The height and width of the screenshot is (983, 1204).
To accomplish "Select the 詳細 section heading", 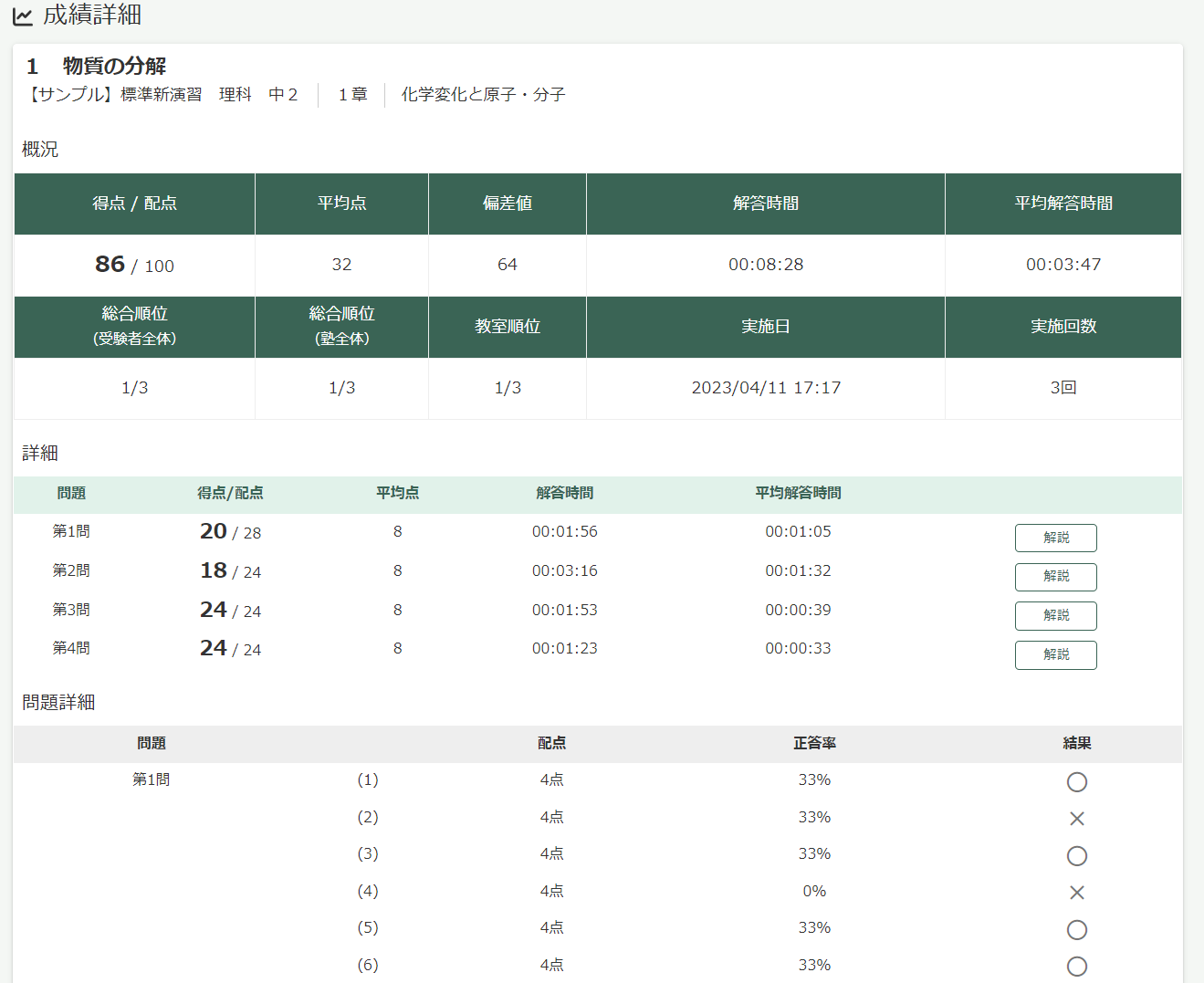I will (37, 453).
